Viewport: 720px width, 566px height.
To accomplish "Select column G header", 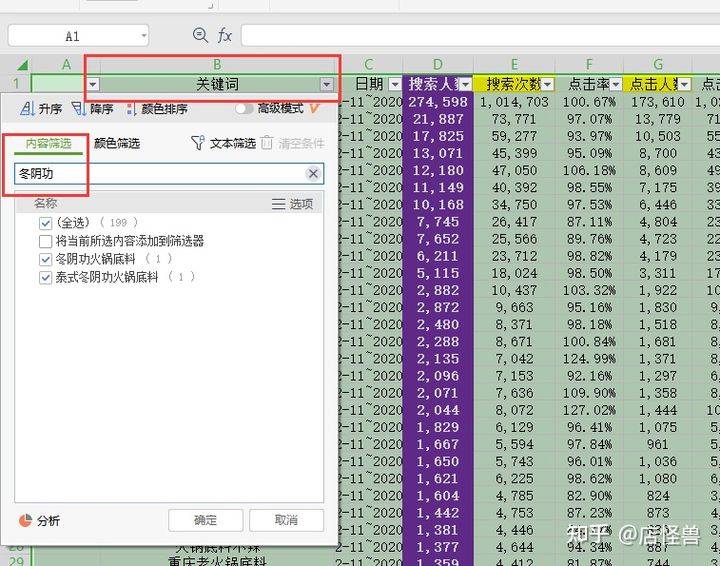I will [x=658, y=64].
